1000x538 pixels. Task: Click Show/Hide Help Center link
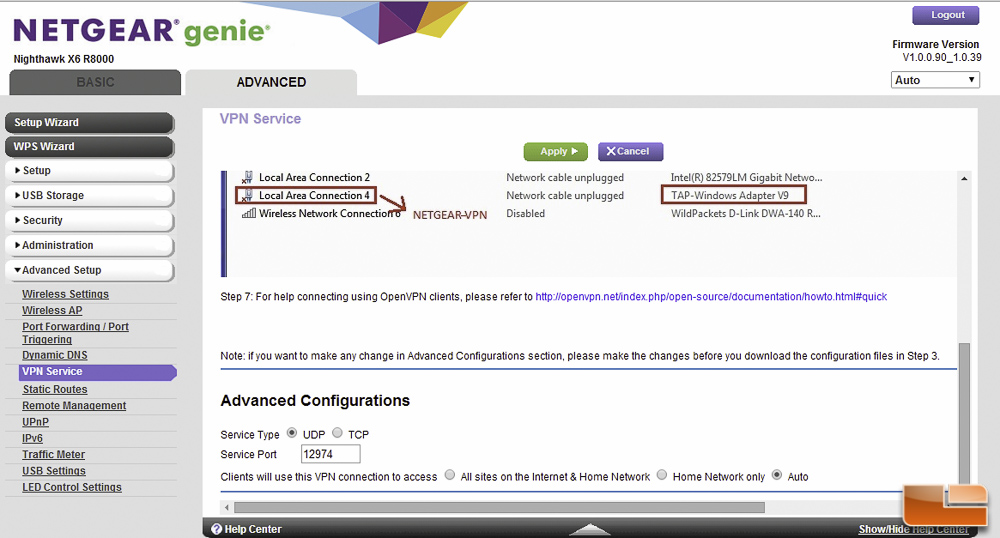pyautogui.click(x=913, y=529)
